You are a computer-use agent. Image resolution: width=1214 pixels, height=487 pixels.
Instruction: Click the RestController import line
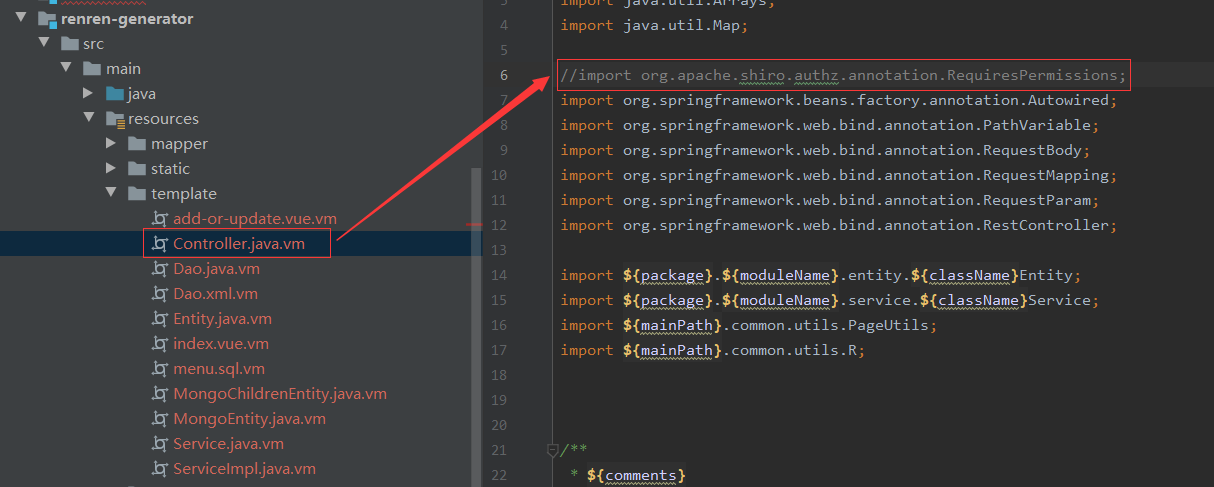pyautogui.click(x=838, y=225)
